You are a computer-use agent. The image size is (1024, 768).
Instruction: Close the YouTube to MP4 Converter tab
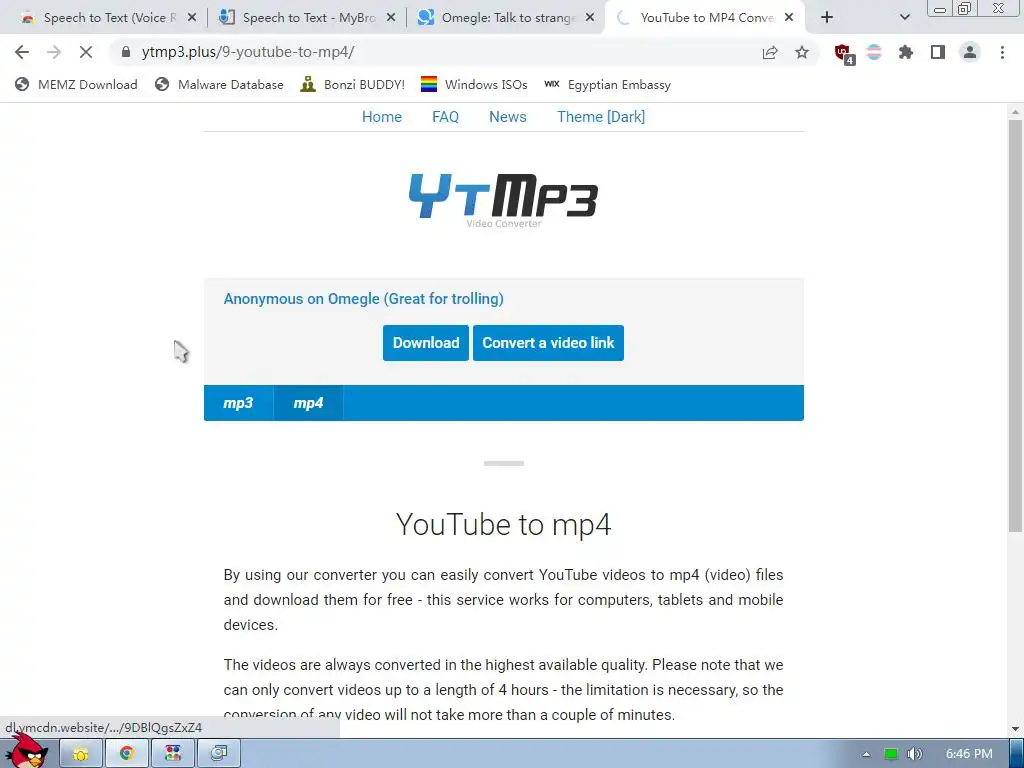point(789,18)
